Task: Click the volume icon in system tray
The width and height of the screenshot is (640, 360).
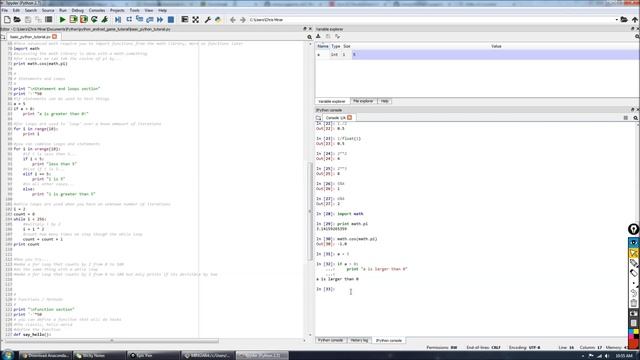Action: click(607, 356)
